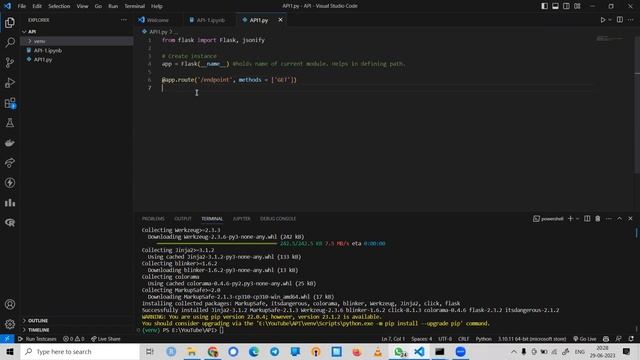This screenshot has width=640, height=360.
Task: Expand the TIMELINE section
Action: click(x=77, y=330)
